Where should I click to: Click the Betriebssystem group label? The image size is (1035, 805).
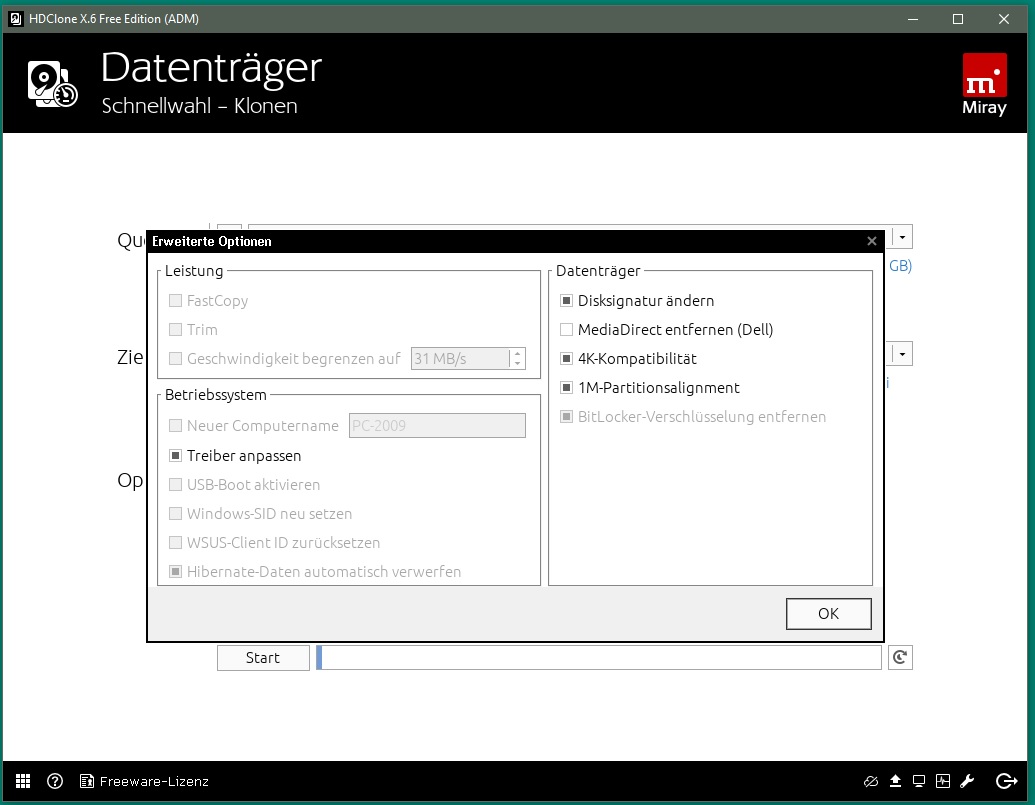[x=216, y=395]
